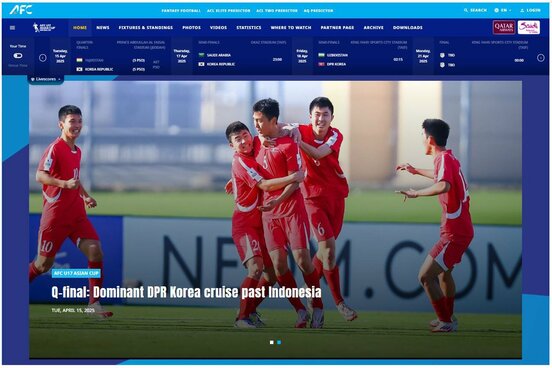
Task: Open the Uzbekistan vs DPR Korea semi-final
Action: click(x=363, y=56)
